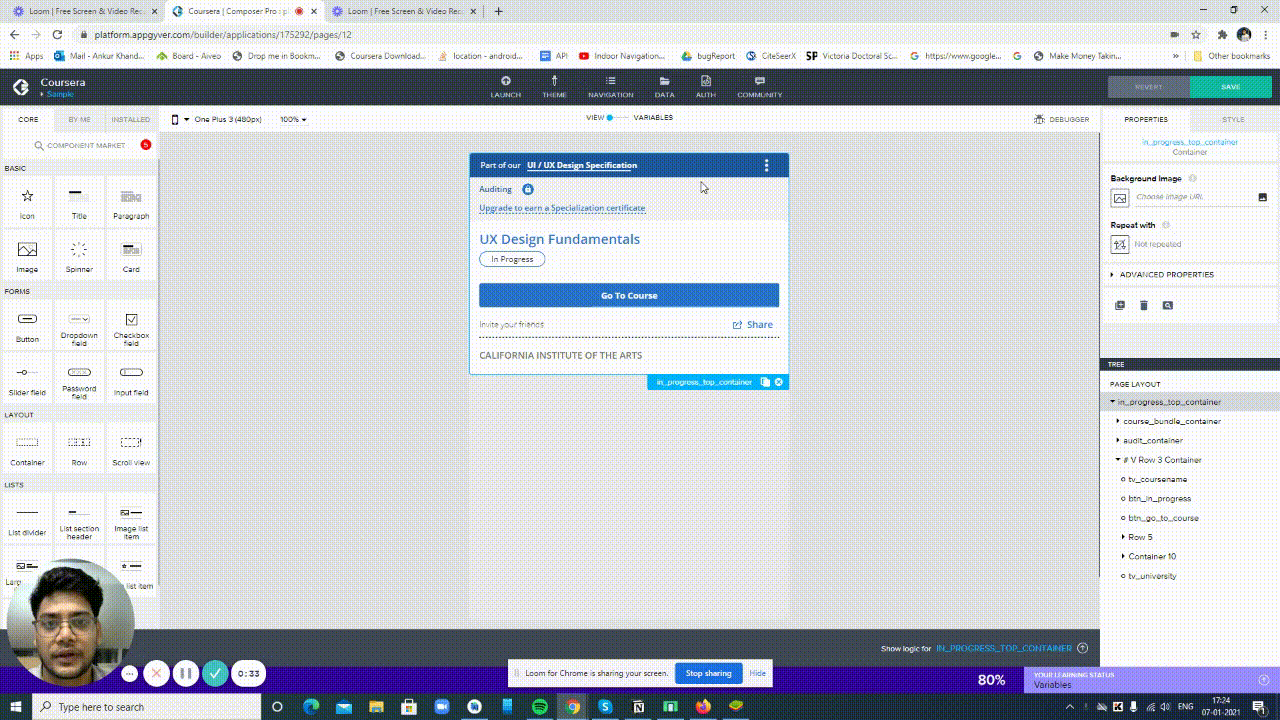Select the Button component

[x=27, y=325]
